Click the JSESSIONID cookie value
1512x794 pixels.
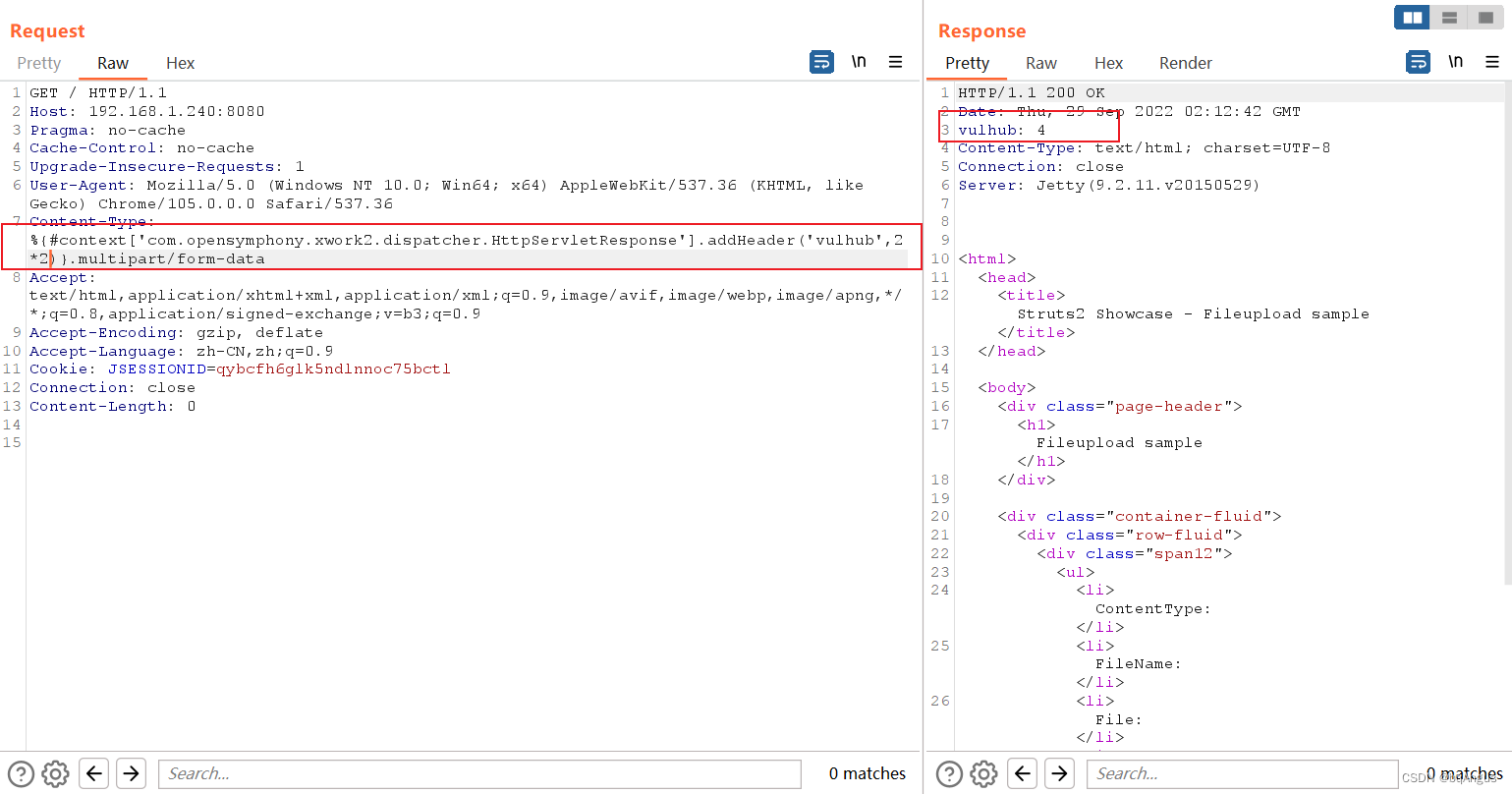pyautogui.click(x=334, y=369)
